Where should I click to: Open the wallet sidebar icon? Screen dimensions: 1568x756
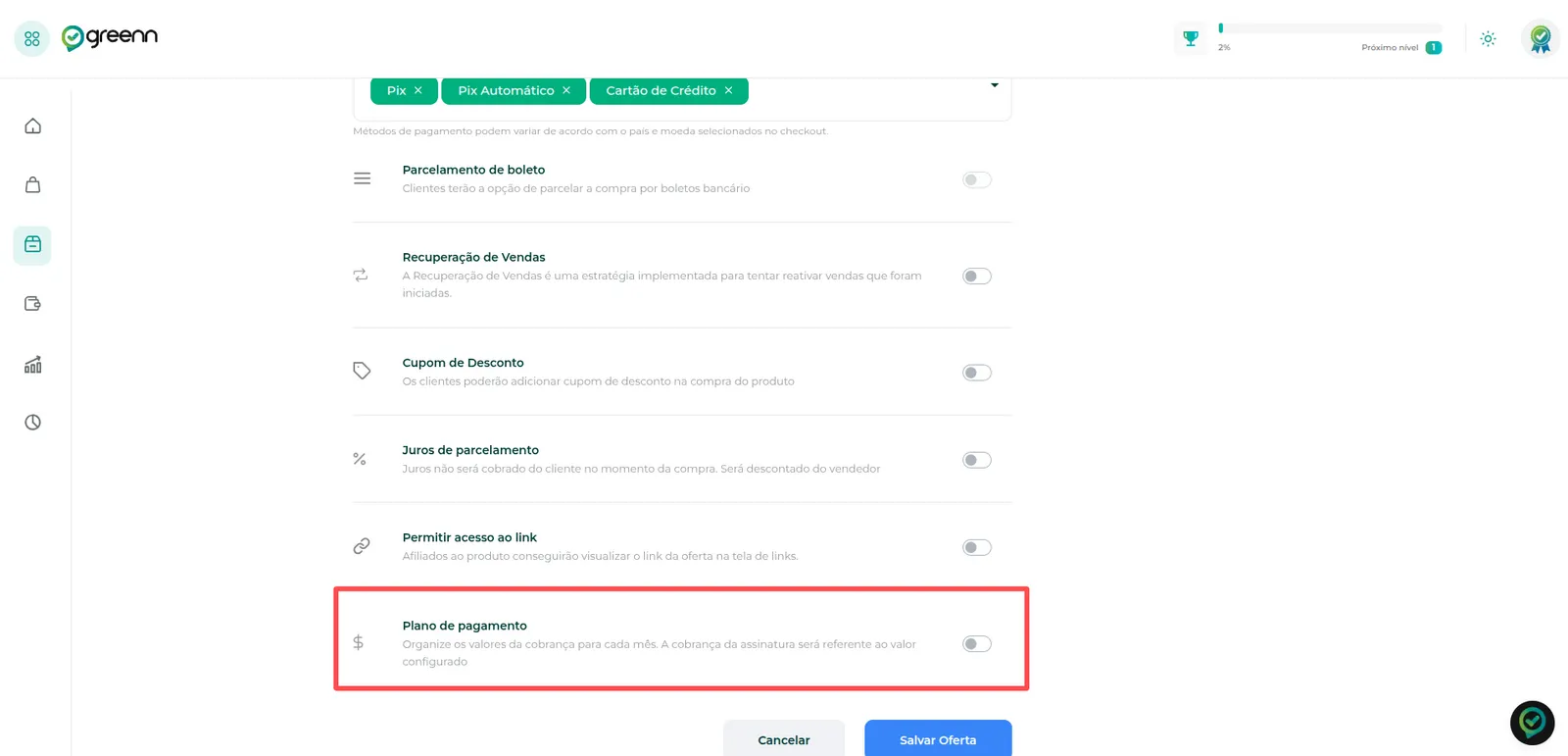coord(32,304)
